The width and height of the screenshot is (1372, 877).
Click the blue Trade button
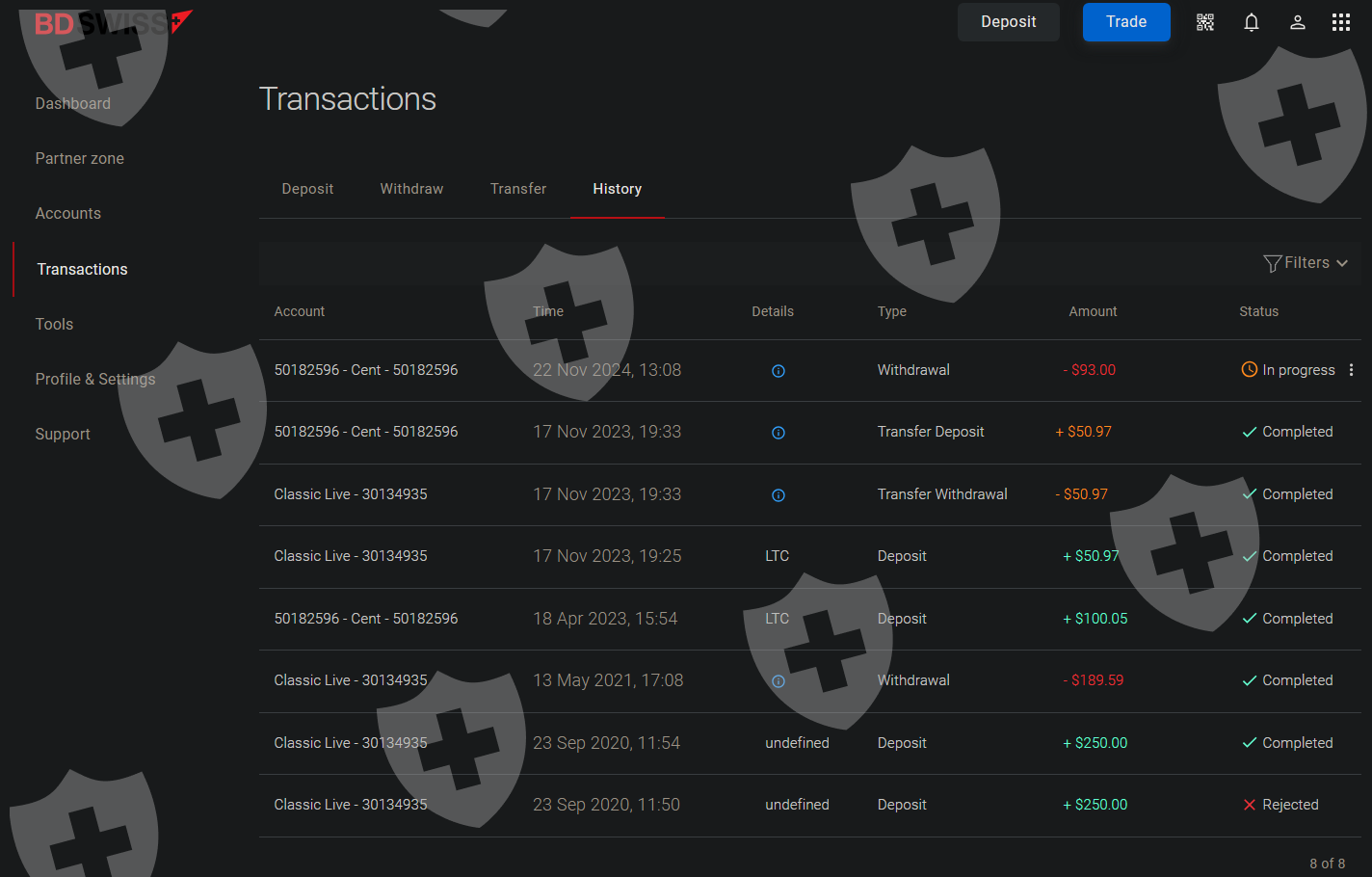coord(1125,22)
